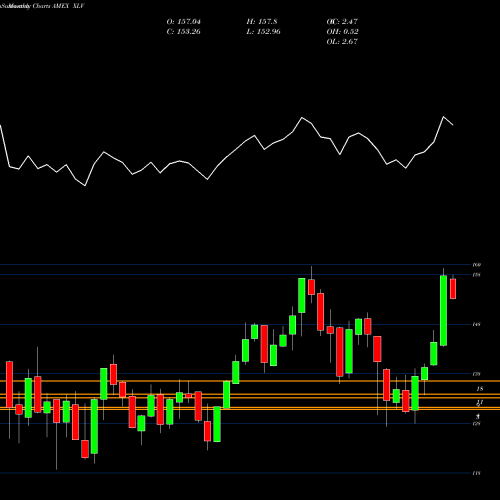Click the high value H: 157.8
Screen dimensions: 500x500
[262, 22]
